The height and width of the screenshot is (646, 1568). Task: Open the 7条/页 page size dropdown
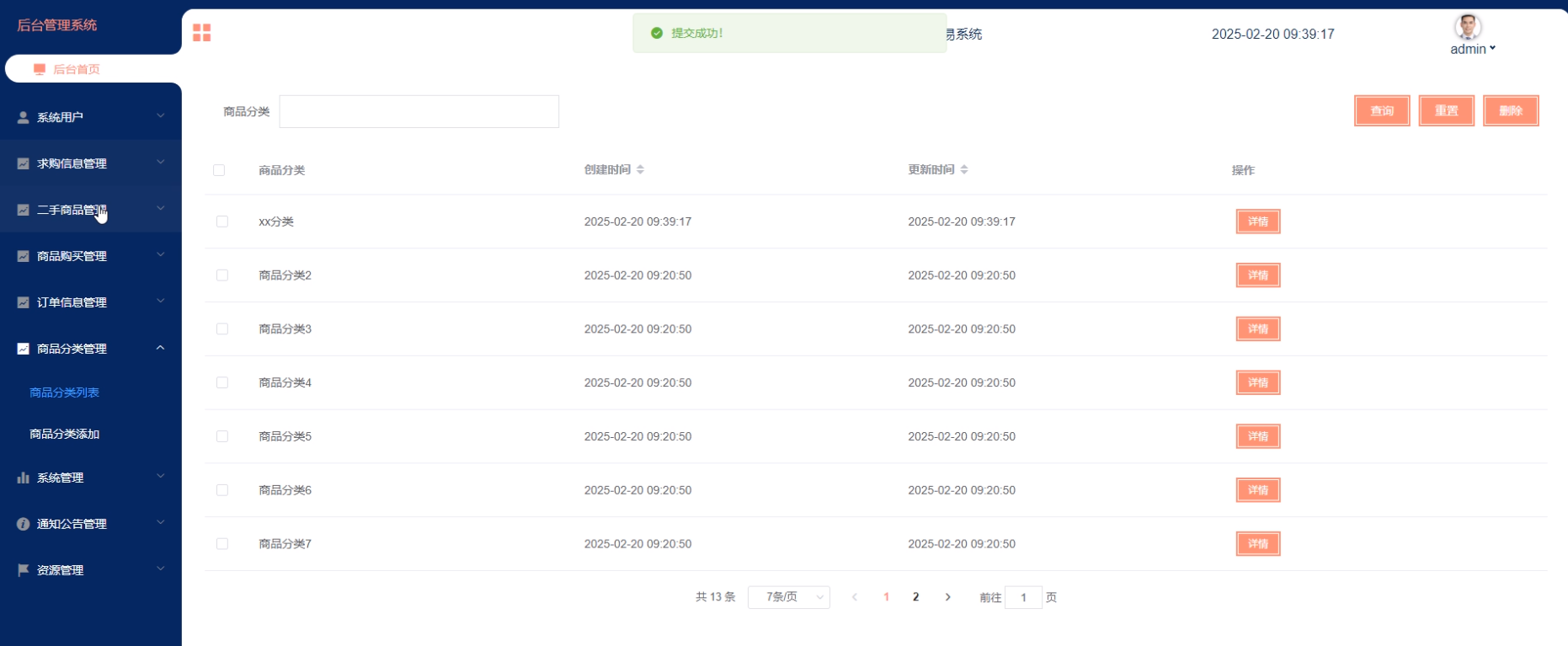pyautogui.click(x=789, y=597)
